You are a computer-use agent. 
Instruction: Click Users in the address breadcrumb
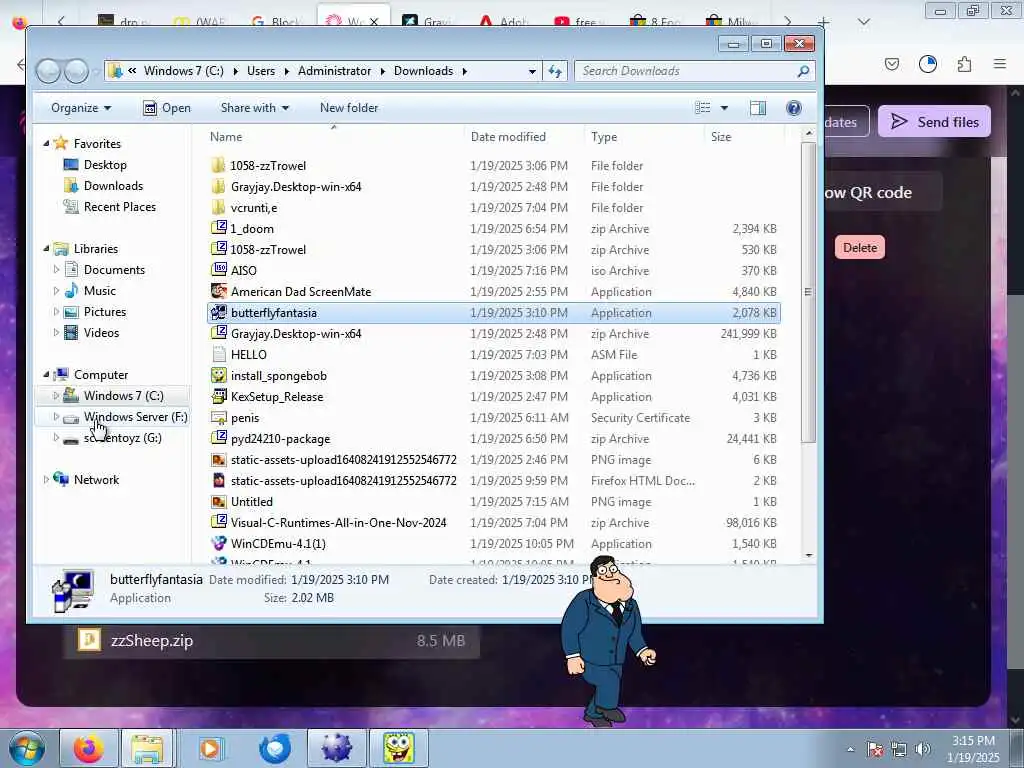click(261, 71)
